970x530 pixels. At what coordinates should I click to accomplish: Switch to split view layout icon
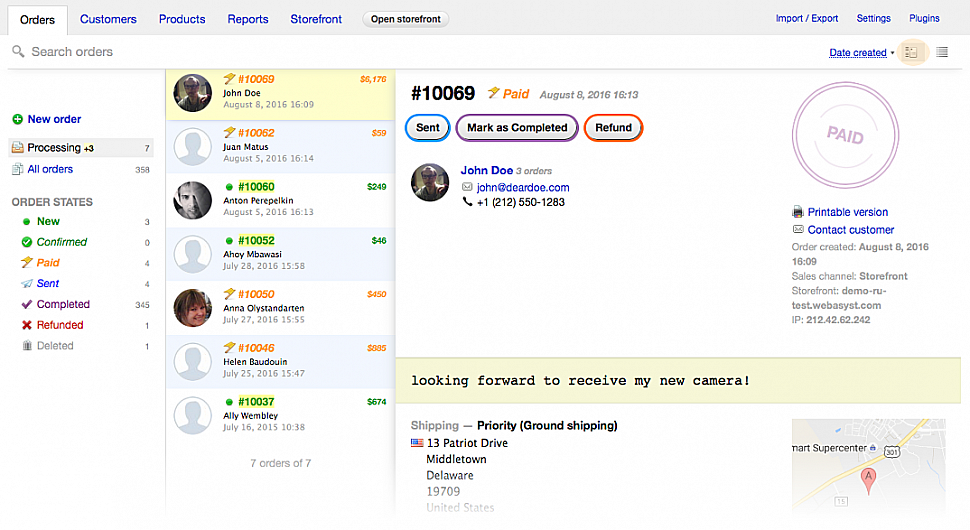(911, 53)
